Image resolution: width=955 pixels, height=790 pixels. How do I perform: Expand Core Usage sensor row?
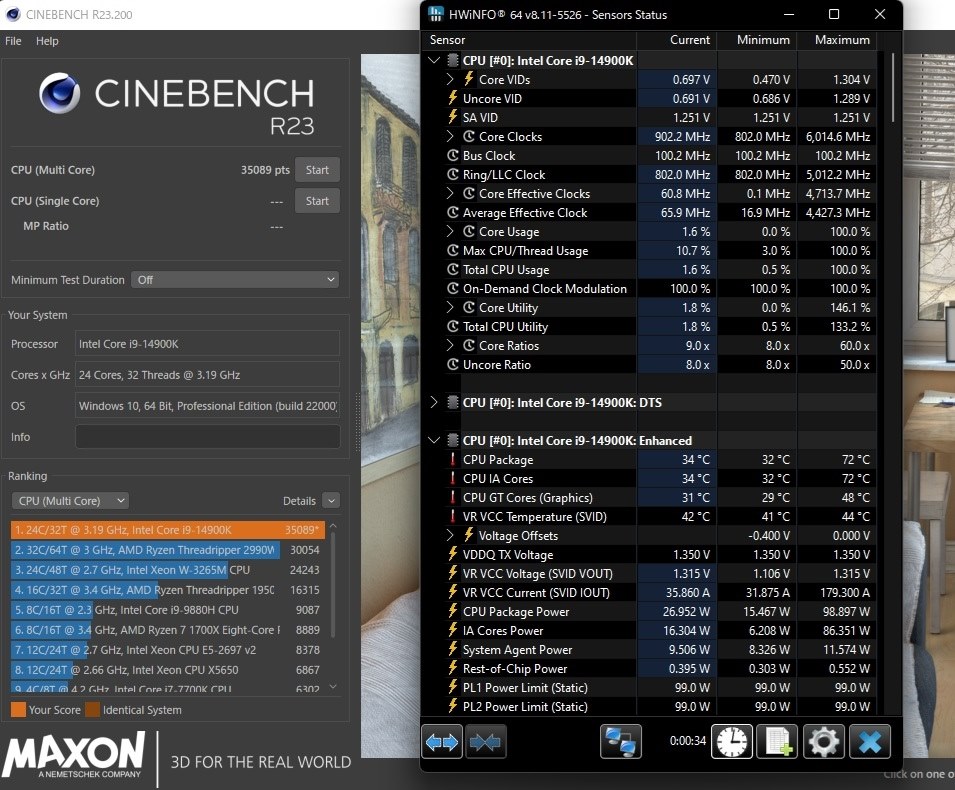(449, 231)
